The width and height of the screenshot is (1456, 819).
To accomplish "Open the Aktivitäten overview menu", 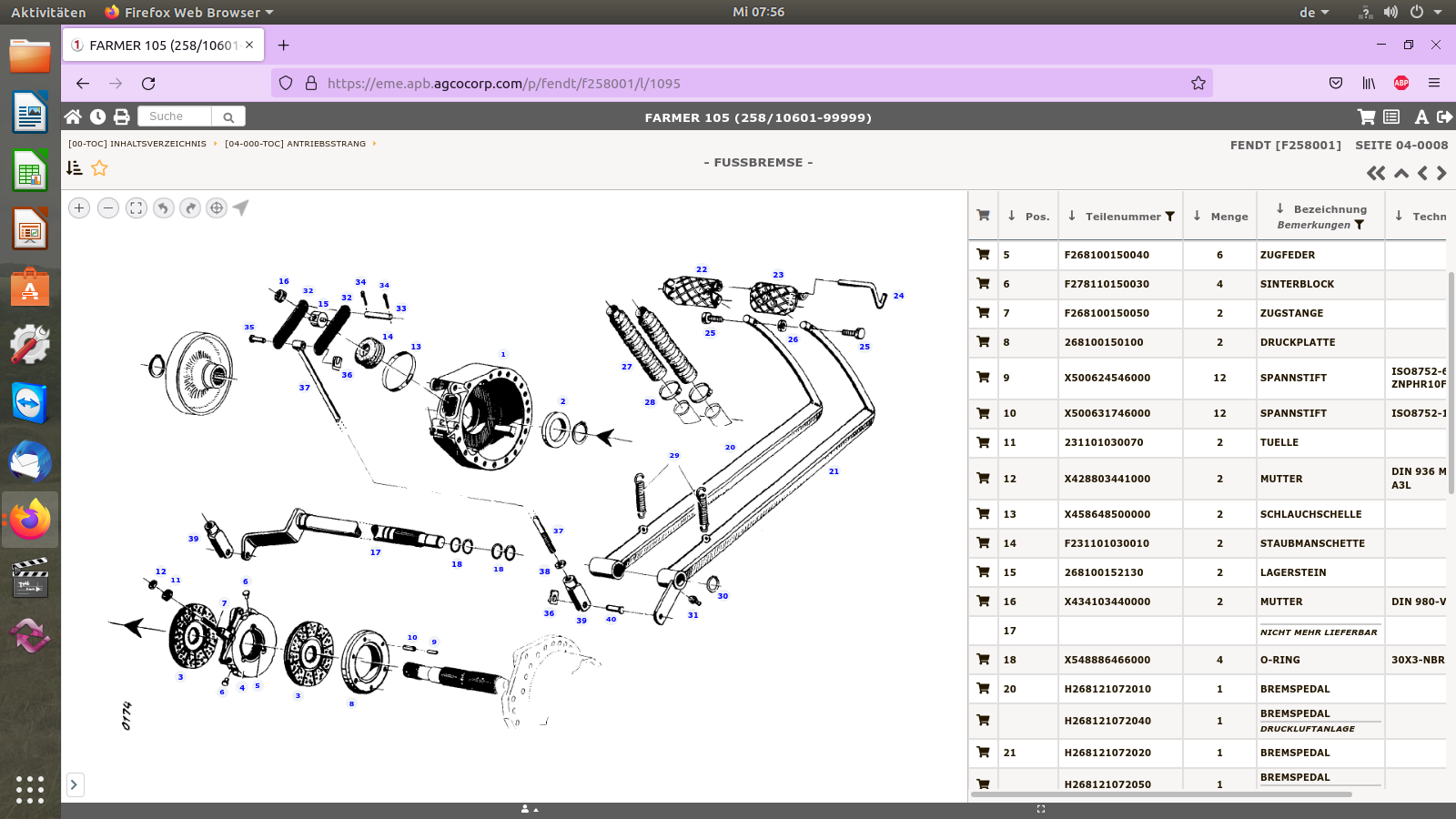I will coord(48,12).
